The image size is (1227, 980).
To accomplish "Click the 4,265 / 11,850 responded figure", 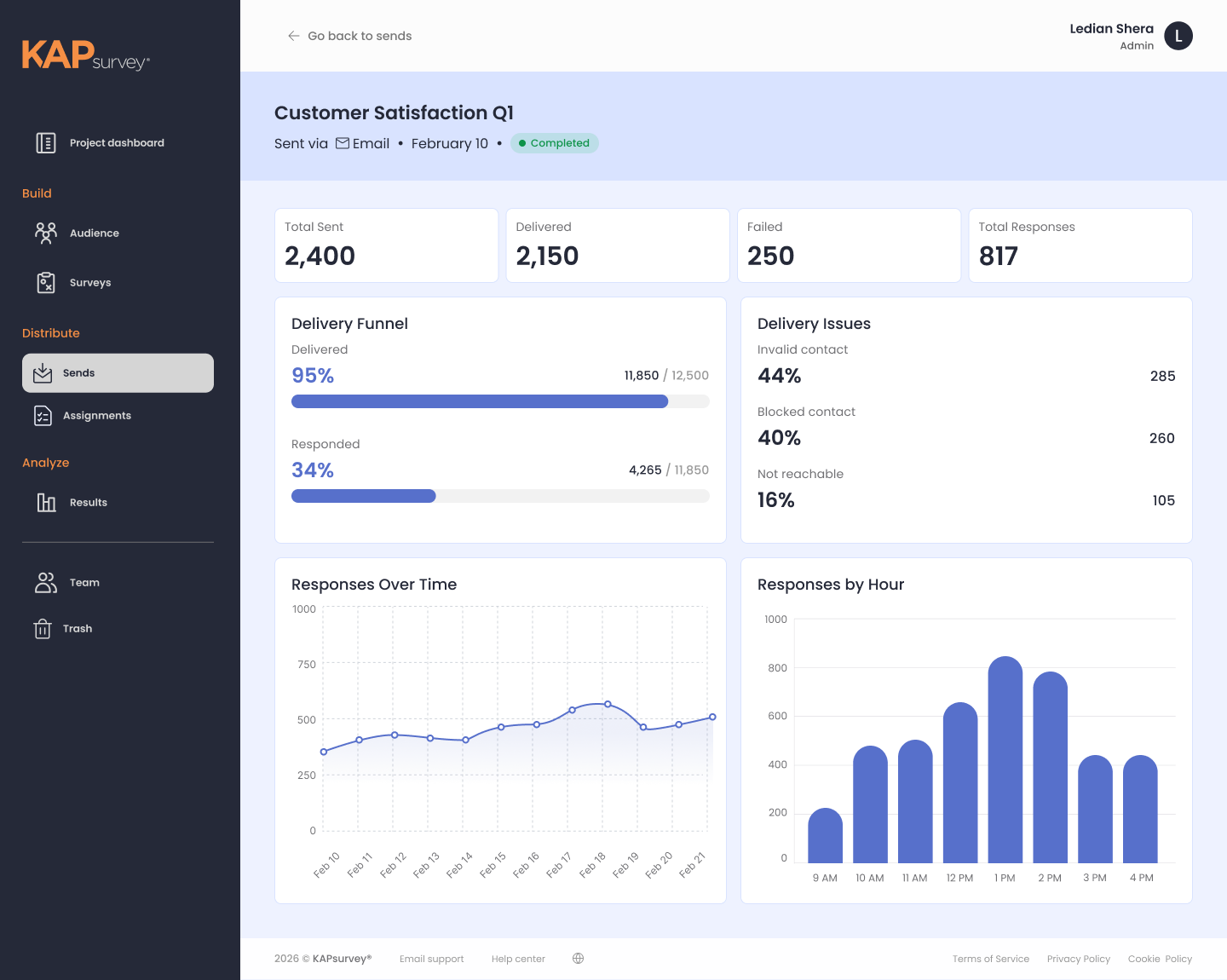I will [669, 470].
